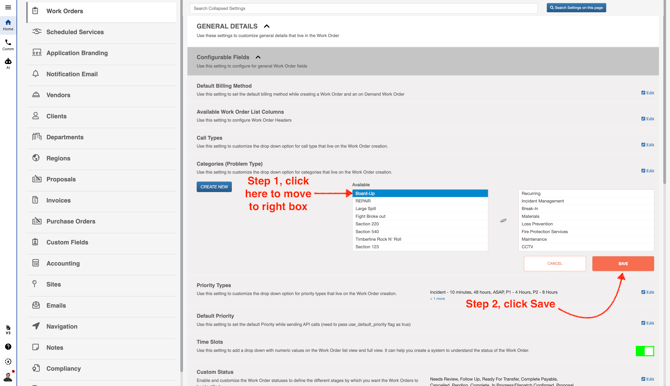The image size is (670, 386).
Task: Select Loss Prevention in right list
Action: pos(586,224)
